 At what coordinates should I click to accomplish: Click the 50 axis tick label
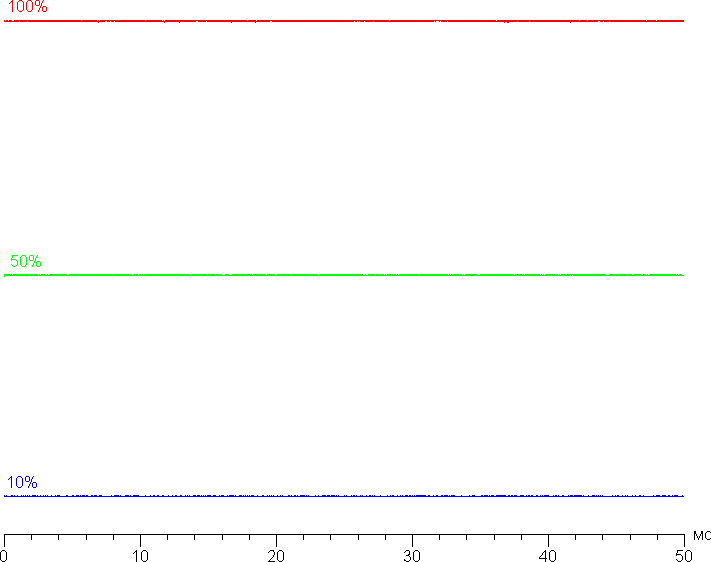[684, 556]
